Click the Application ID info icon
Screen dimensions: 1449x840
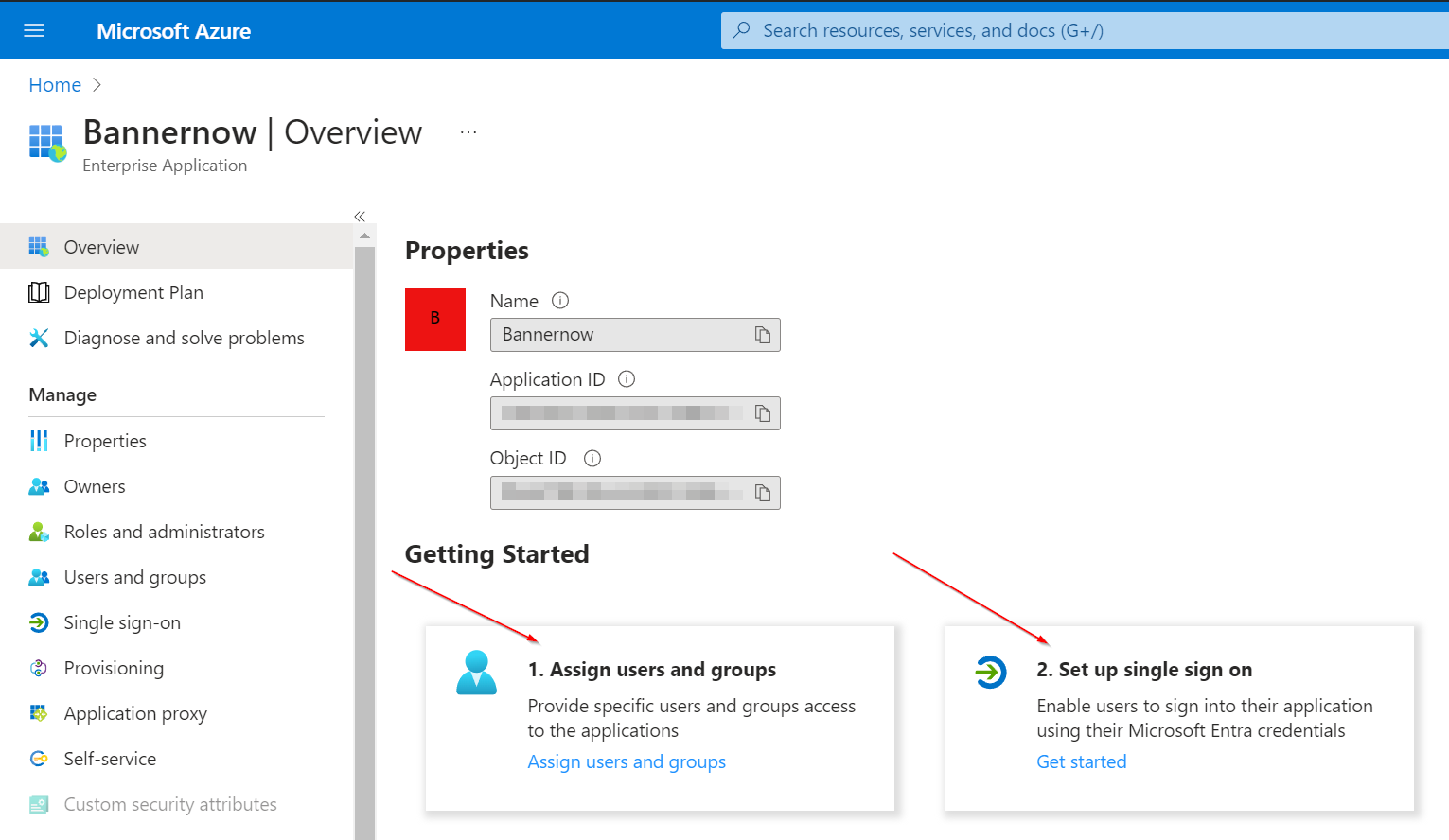coord(627,379)
